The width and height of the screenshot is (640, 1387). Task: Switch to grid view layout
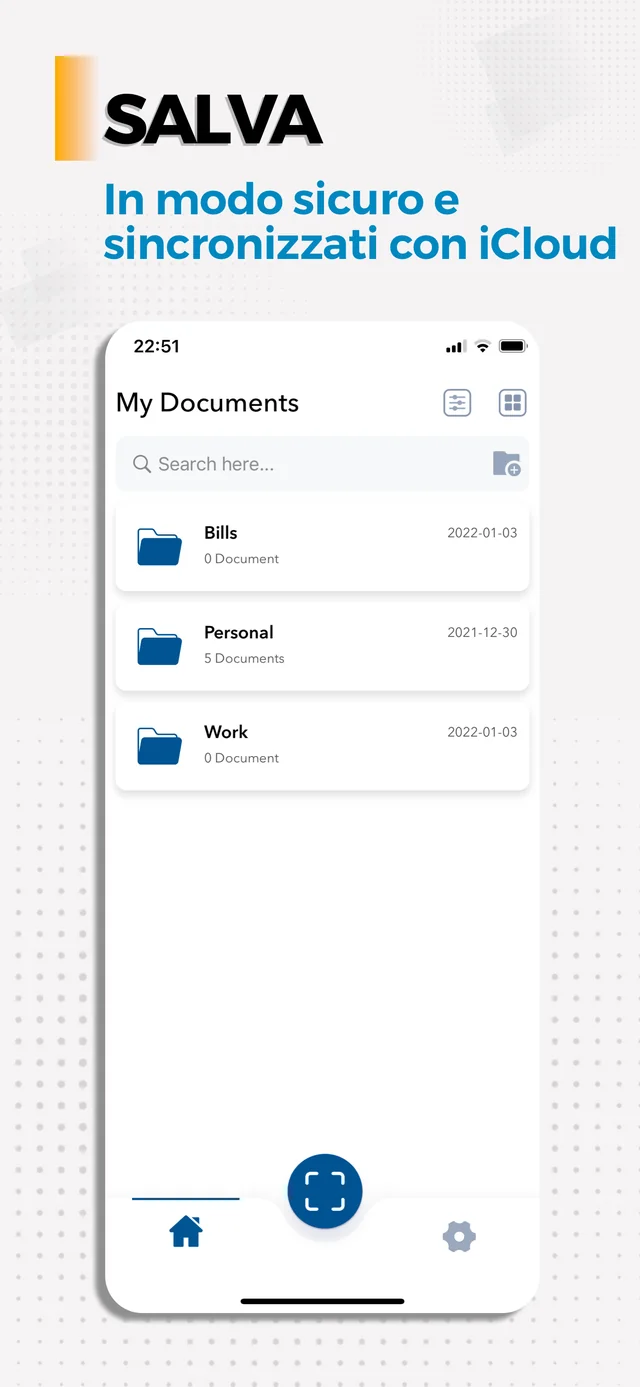point(512,403)
